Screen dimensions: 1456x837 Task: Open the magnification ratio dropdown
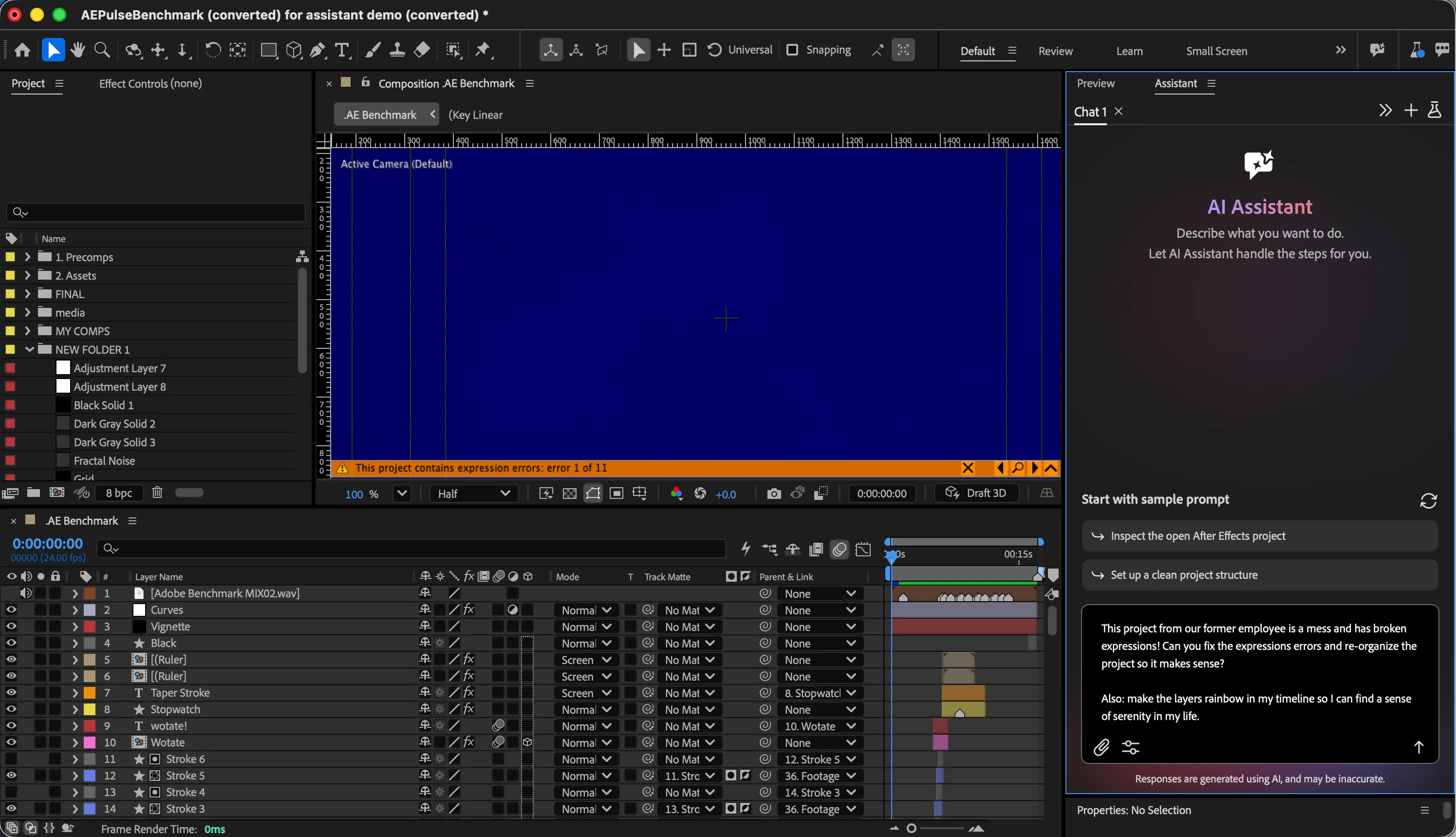[402, 493]
